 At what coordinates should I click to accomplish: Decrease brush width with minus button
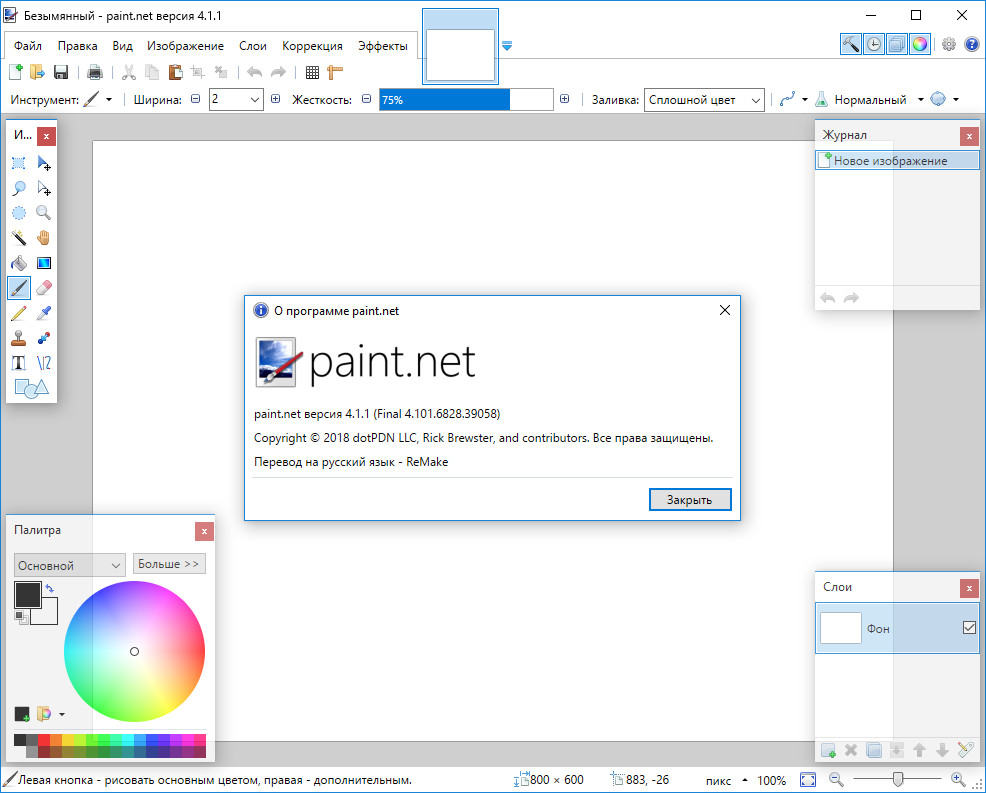pyautogui.click(x=196, y=99)
